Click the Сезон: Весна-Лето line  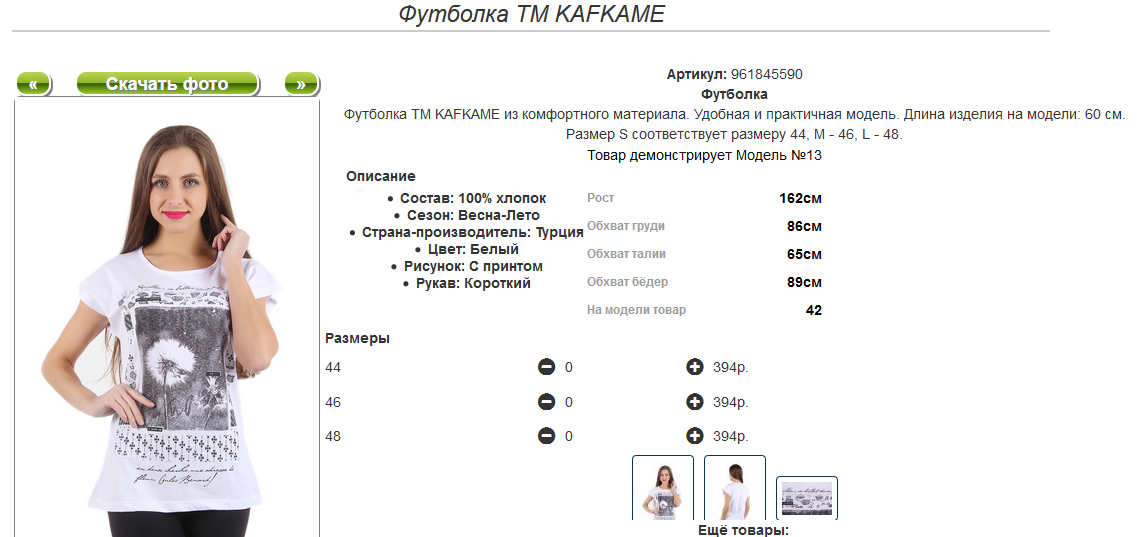coord(473,215)
